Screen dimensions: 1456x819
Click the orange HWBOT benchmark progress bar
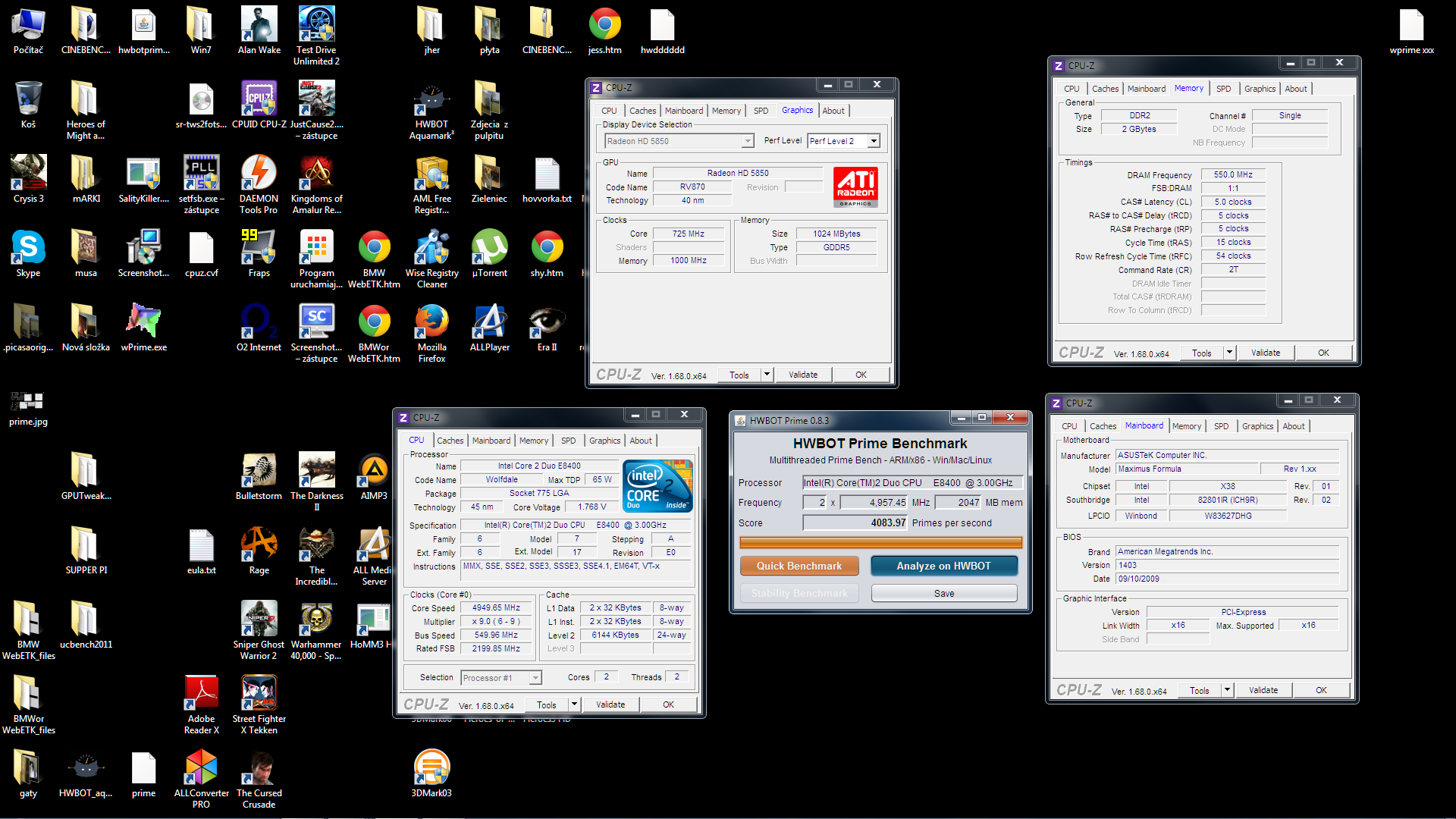click(x=880, y=542)
